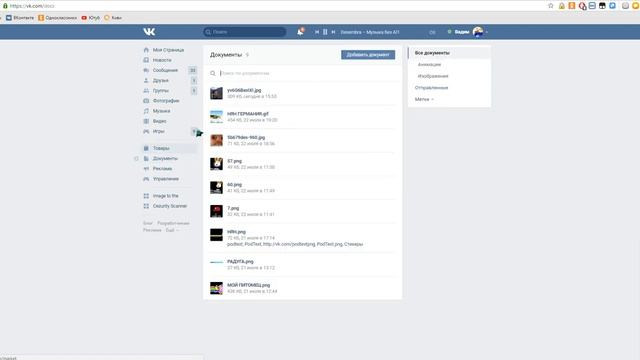The height and width of the screenshot is (360, 640).
Task: Click the browser address bar URL
Action: (32, 6)
